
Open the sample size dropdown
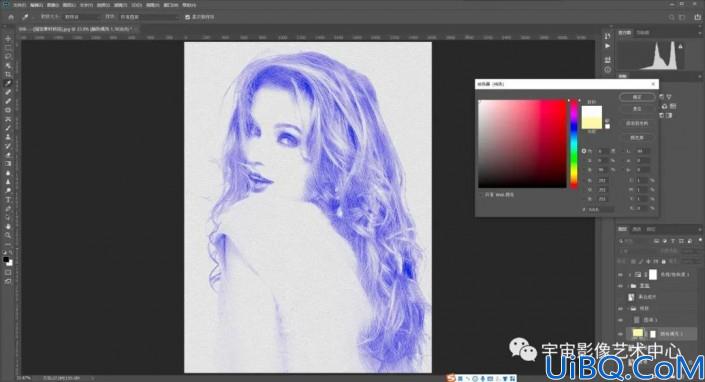click(x=82, y=17)
